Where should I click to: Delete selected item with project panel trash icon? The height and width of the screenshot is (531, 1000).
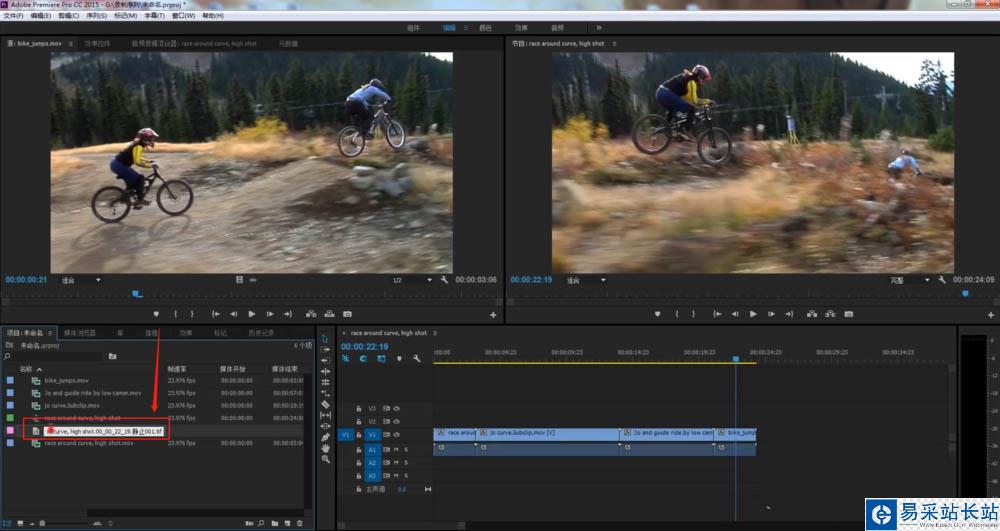299,523
